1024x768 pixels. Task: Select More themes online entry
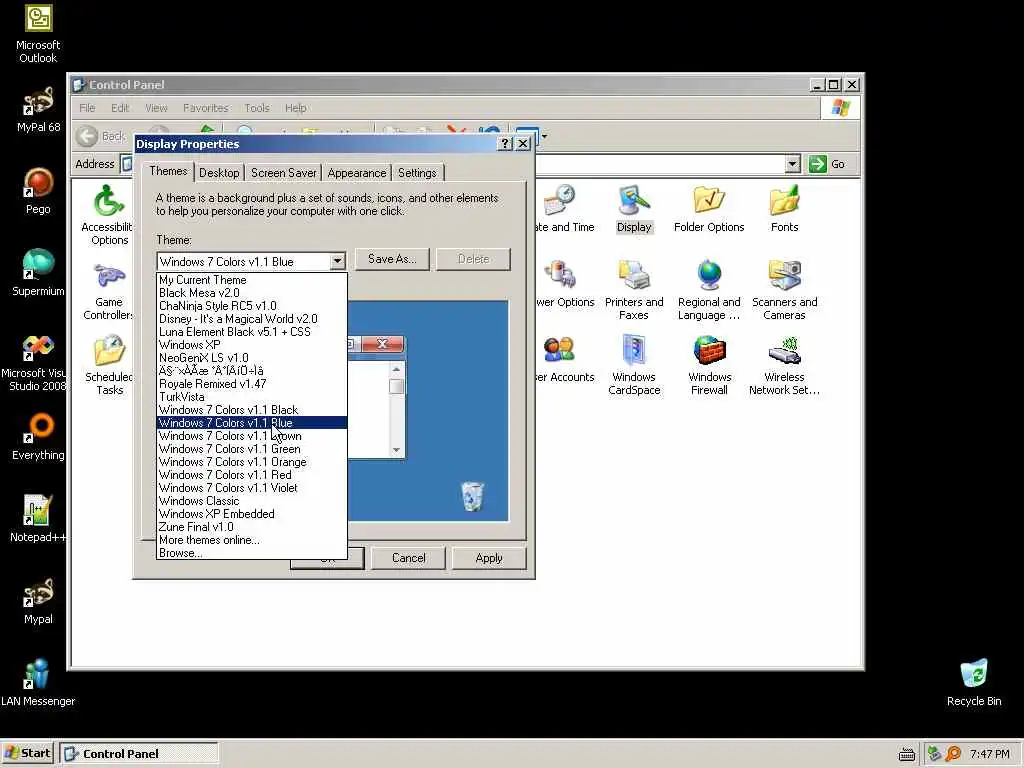[252, 540]
